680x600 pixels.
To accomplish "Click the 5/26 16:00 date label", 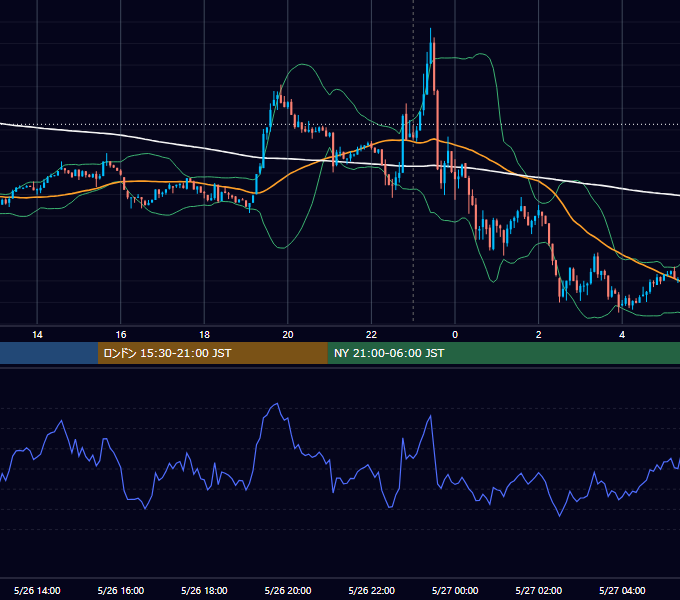I will pos(121,590).
